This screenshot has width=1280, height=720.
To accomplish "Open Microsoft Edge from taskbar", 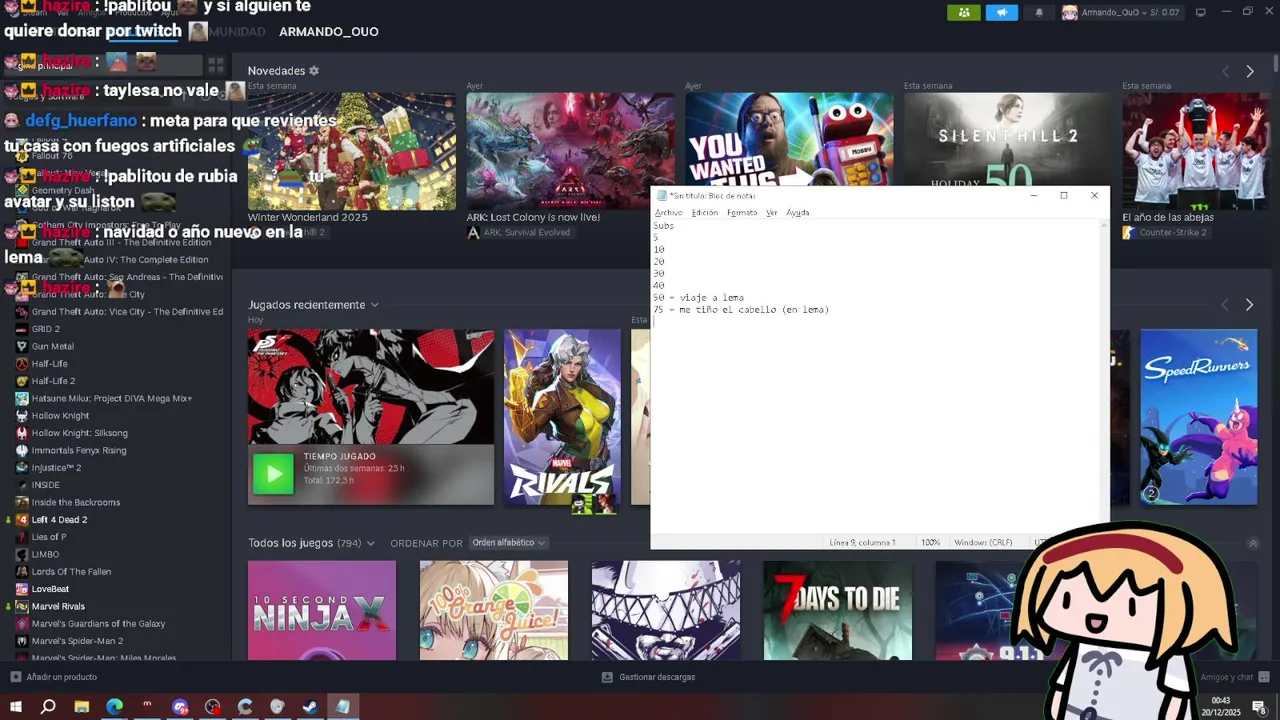I will (114, 707).
